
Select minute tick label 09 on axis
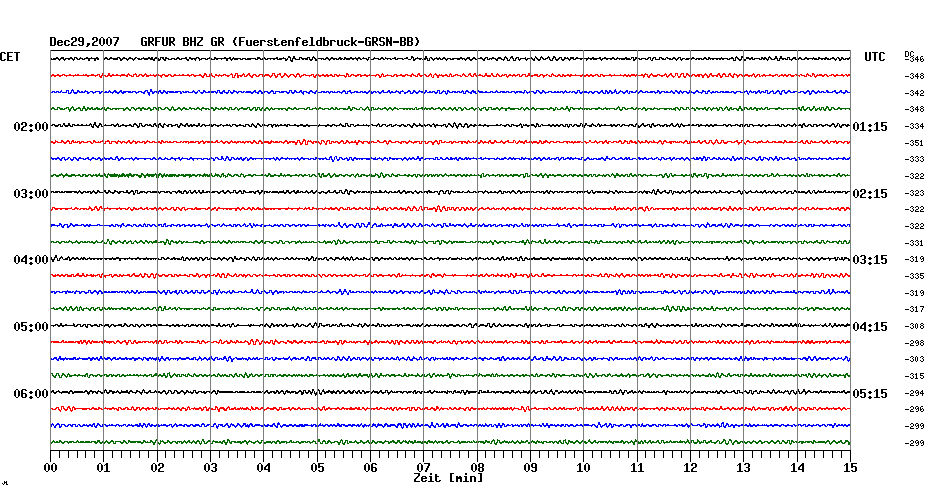point(530,468)
